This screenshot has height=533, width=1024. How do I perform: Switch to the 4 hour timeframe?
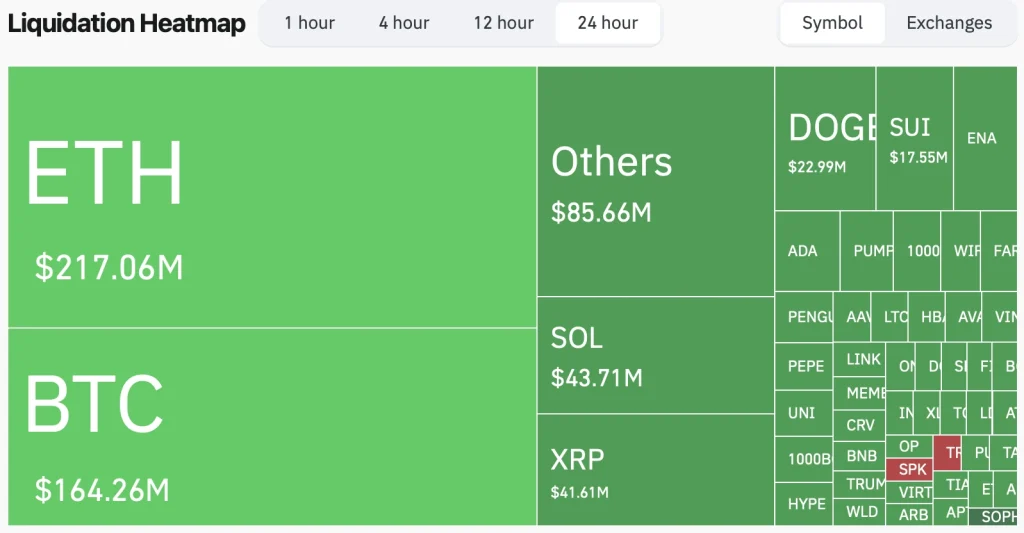pos(404,23)
